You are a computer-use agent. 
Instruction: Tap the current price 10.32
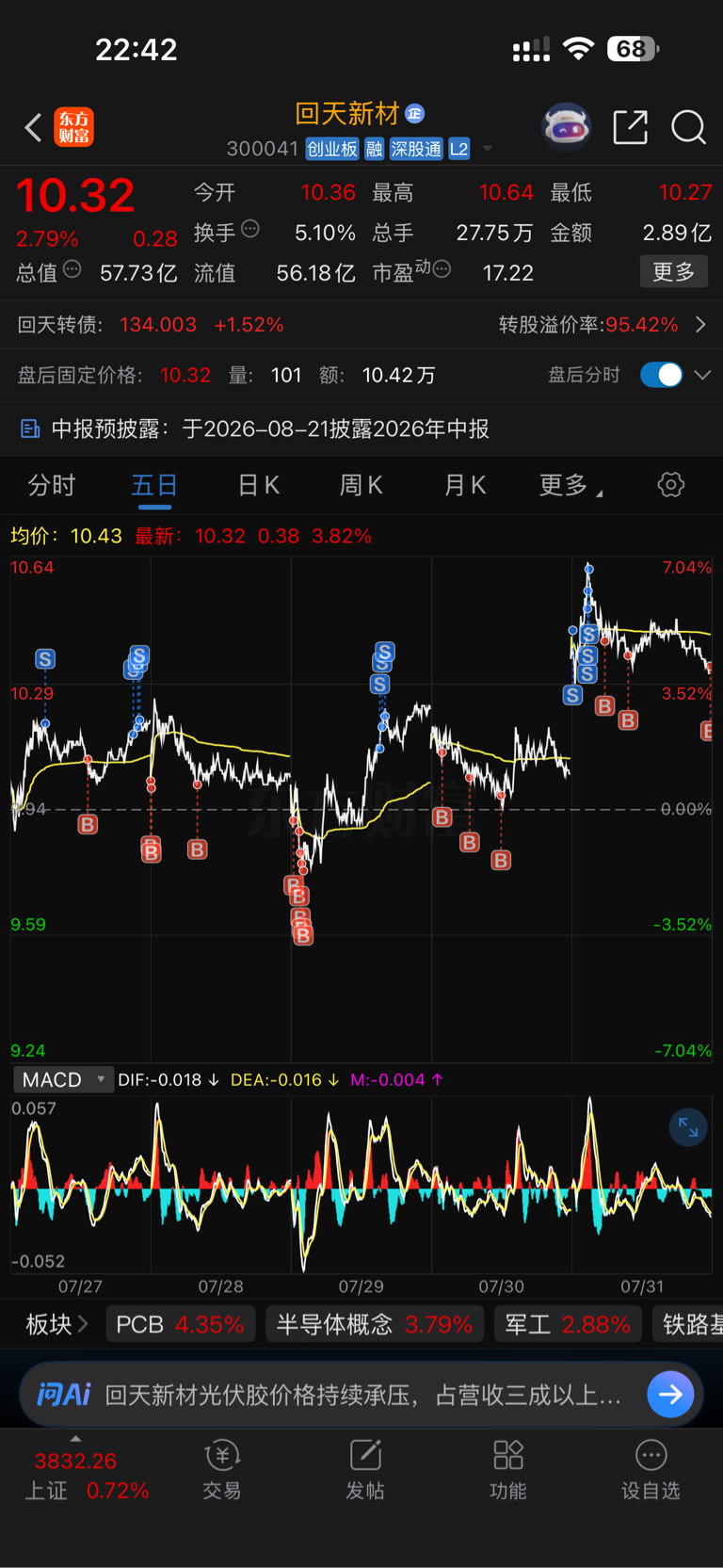coord(75,196)
